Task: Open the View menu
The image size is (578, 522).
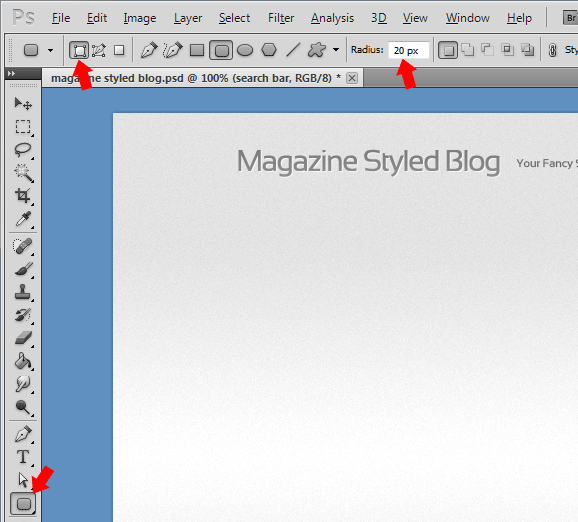Action: pyautogui.click(x=415, y=18)
